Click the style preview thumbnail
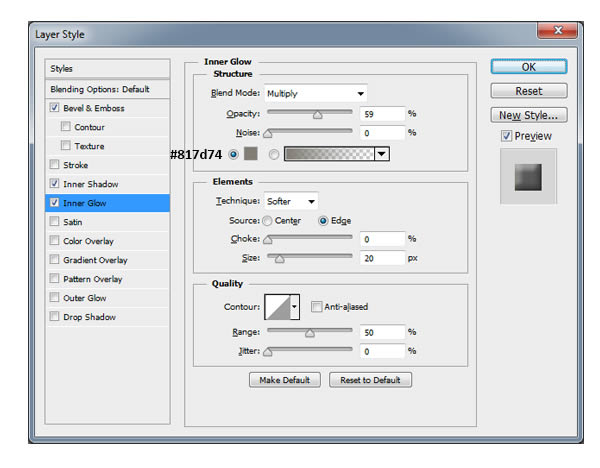The width and height of the screenshot is (600, 468). tap(528, 177)
